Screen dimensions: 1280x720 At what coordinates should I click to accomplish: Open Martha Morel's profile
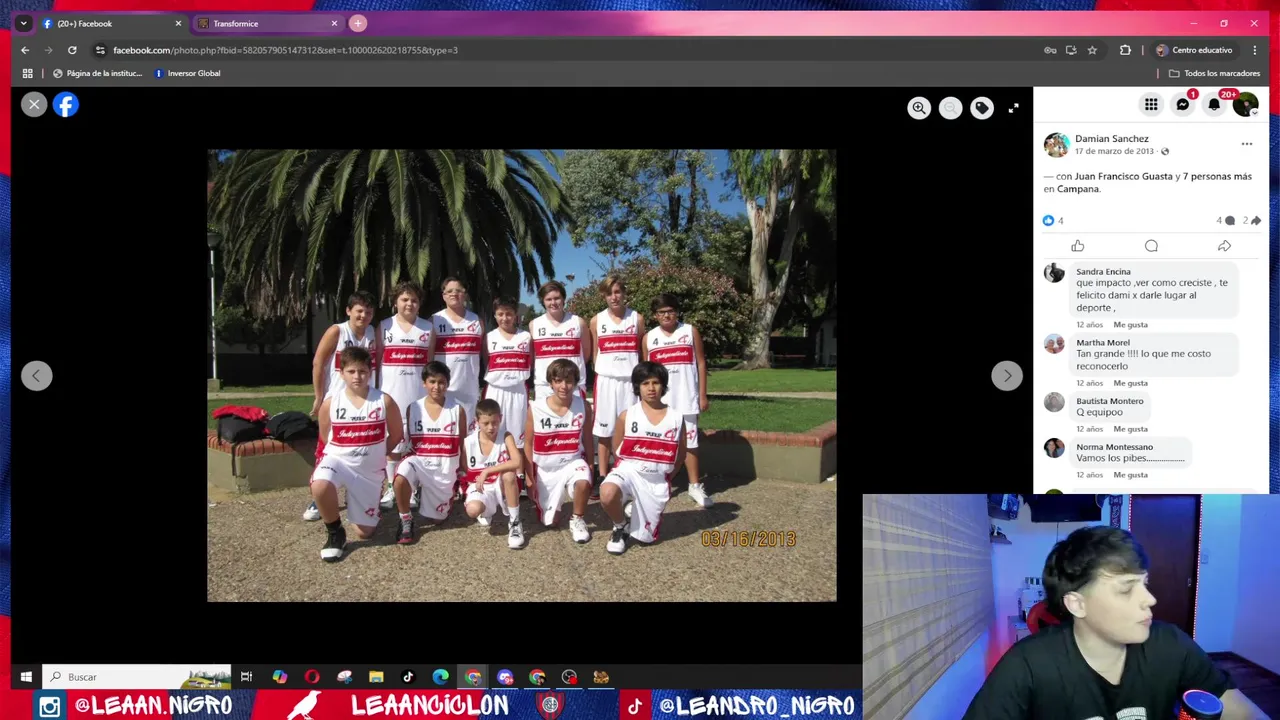(x=1103, y=342)
